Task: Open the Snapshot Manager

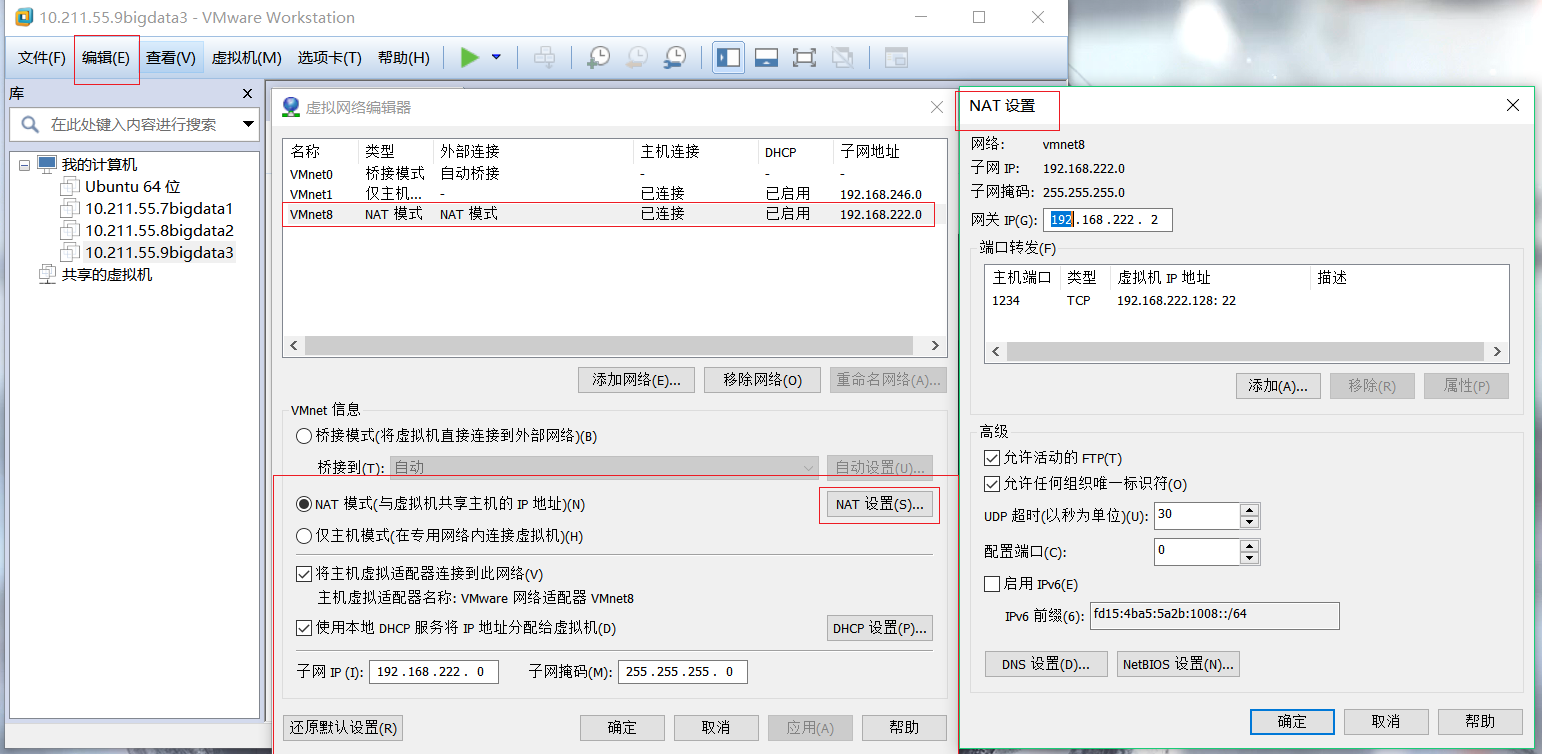Action: tap(675, 57)
